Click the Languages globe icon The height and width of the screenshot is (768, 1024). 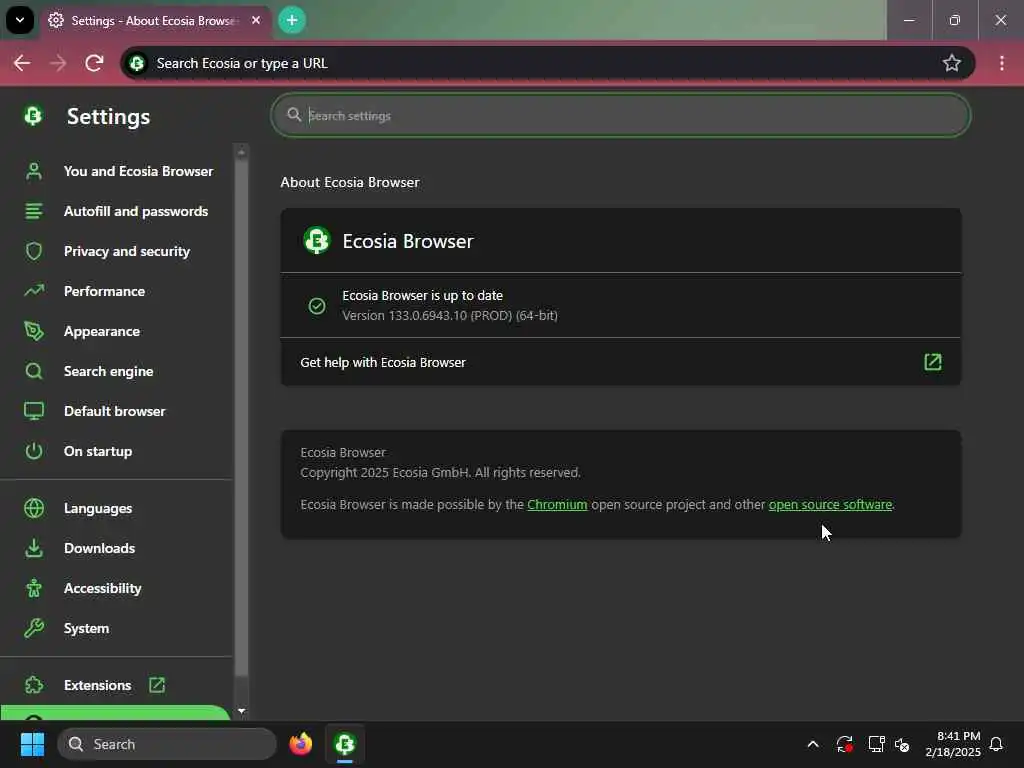coord(34,508)
